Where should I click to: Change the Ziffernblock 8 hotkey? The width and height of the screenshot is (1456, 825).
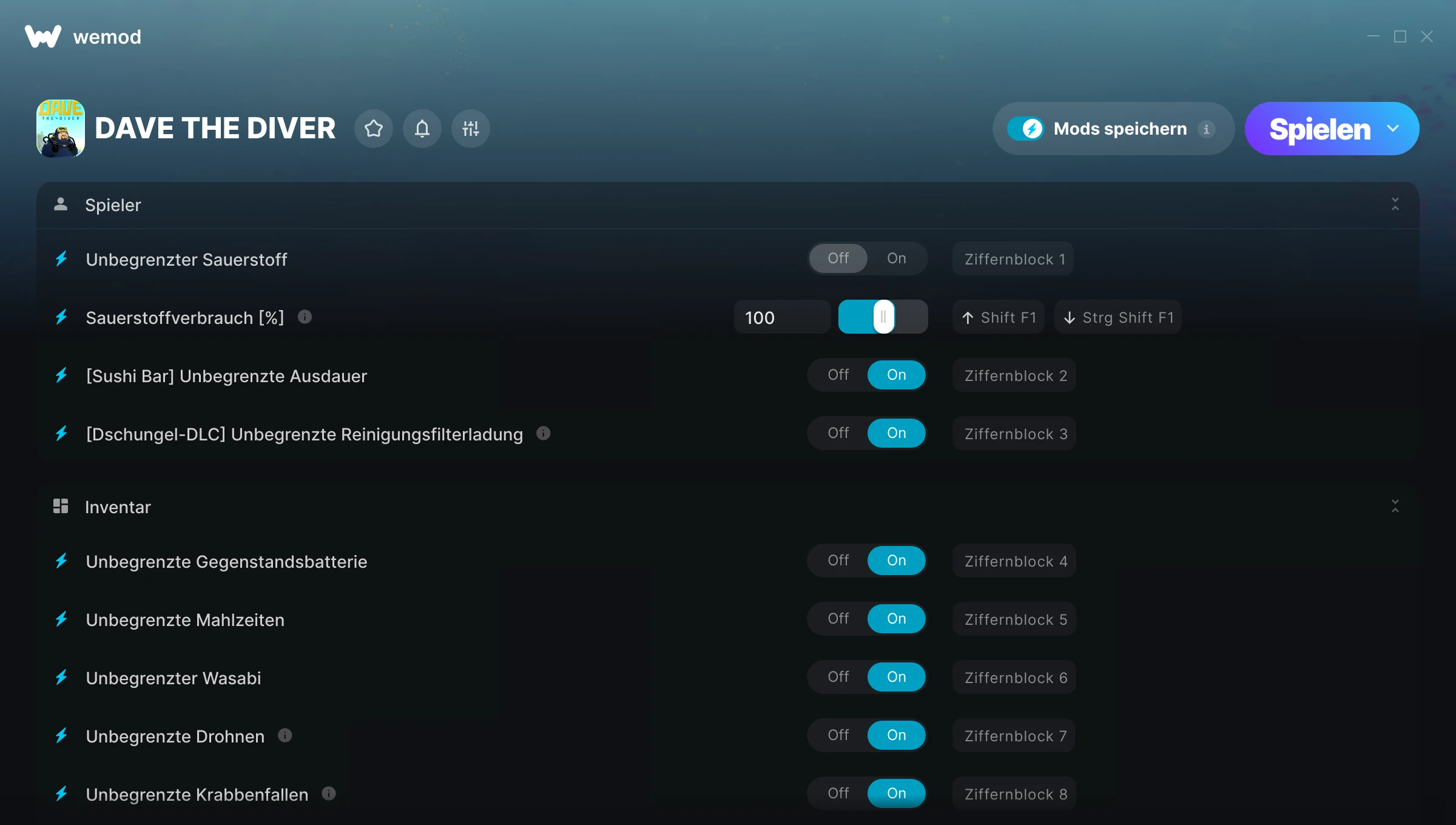coord(1014,794)
